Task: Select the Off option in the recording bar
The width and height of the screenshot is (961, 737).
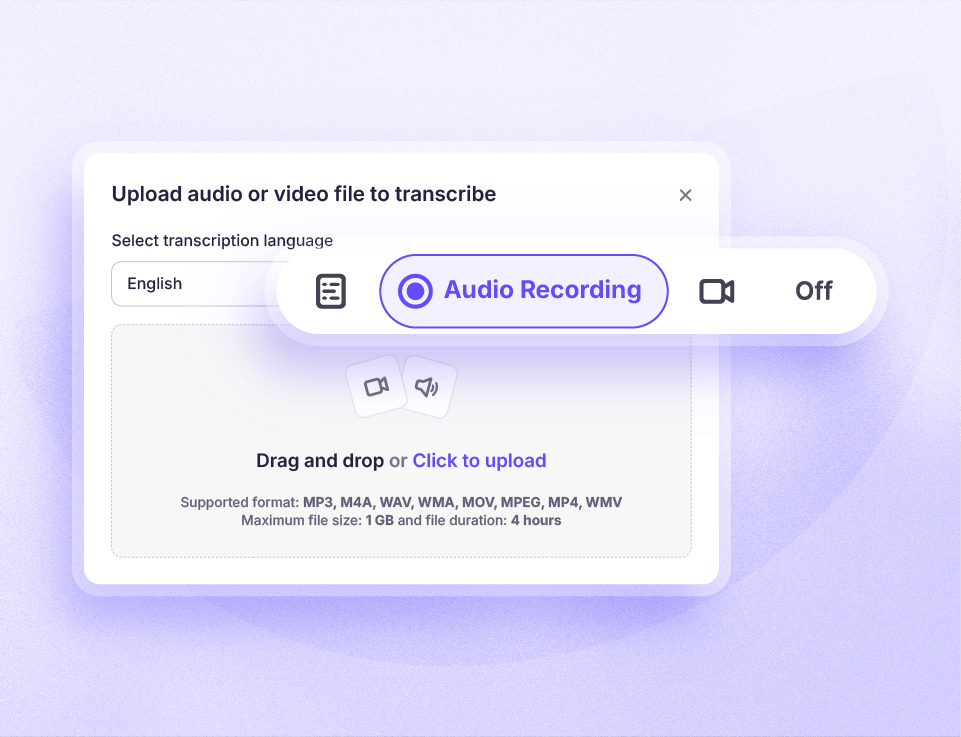Action: click(813, 290)
